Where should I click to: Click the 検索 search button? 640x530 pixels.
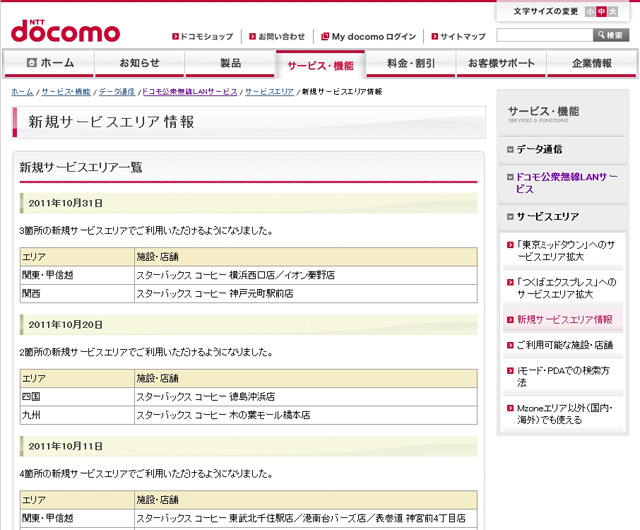tap(611, 36)
